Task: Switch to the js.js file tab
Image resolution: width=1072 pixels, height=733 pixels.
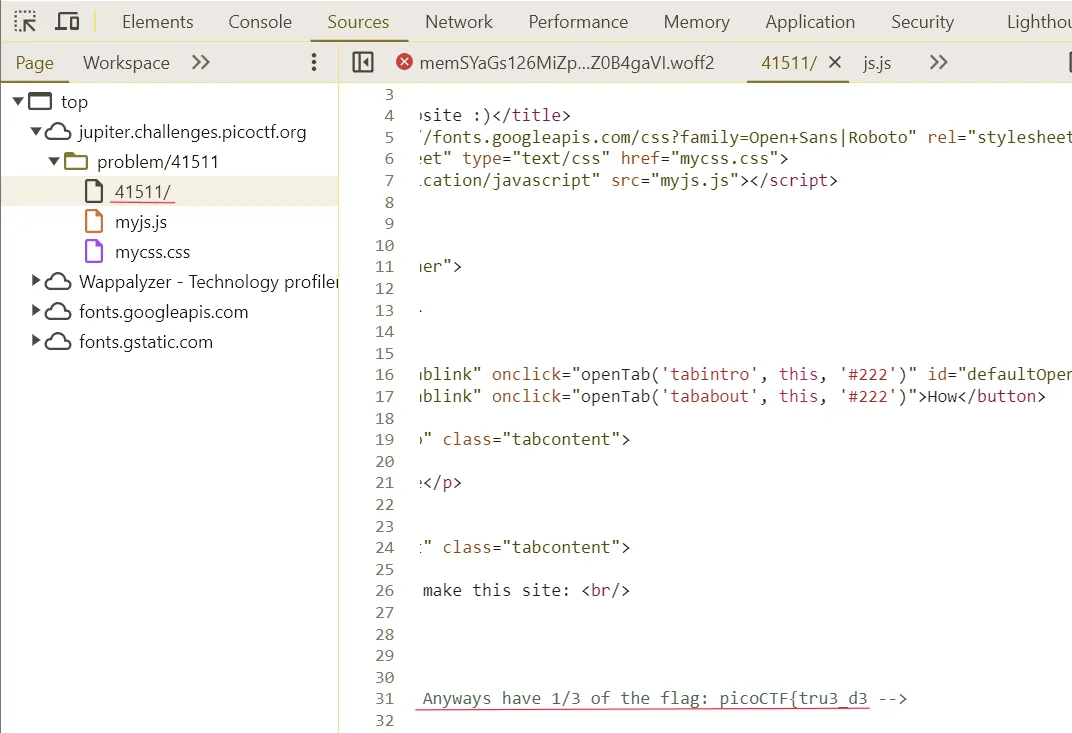Action: pos(877,63)
